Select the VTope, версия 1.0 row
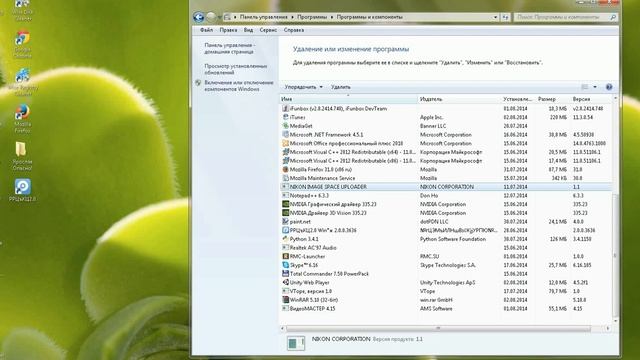Viewport: 640px width, 360px height. (x=446, y=291)
